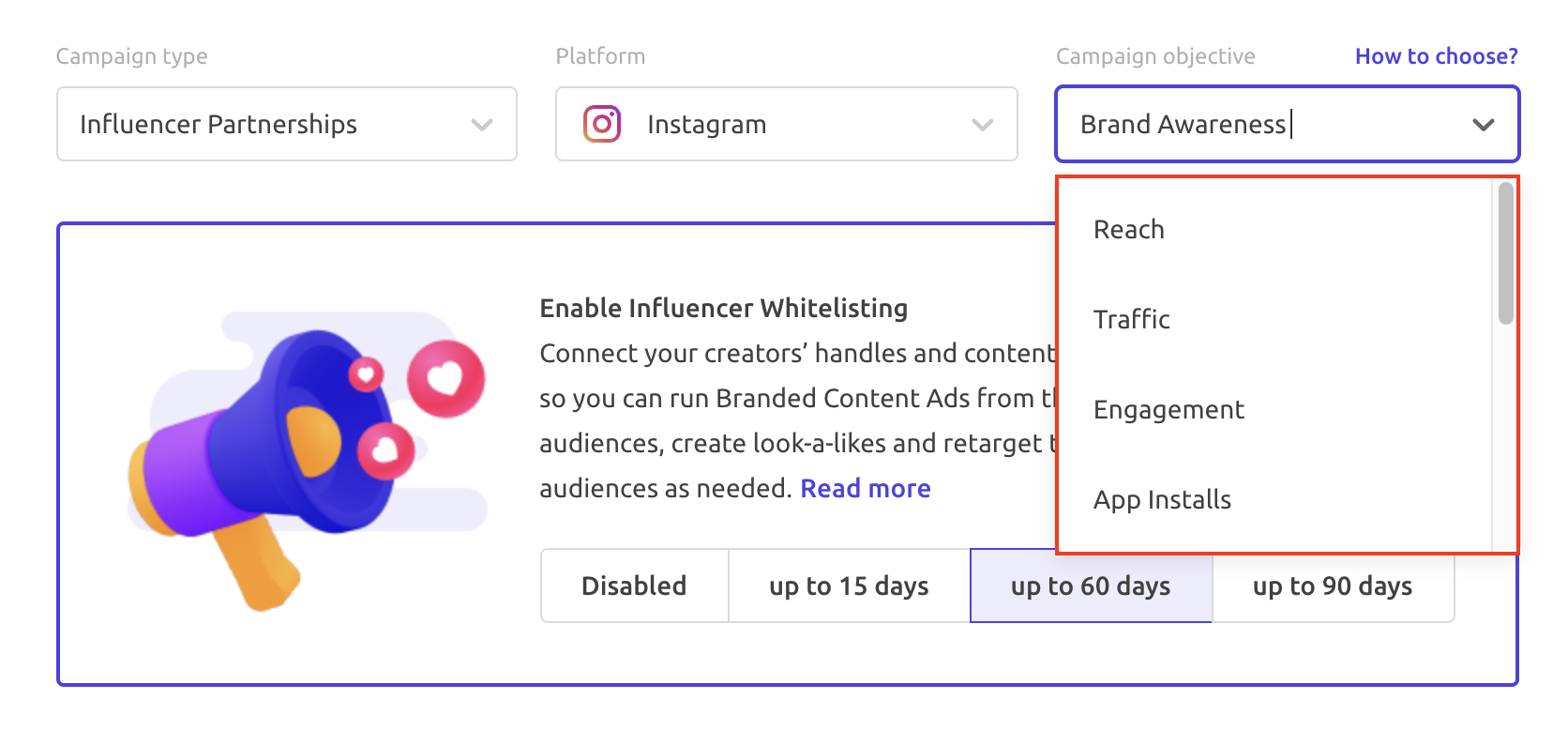The height and width of the screenshot is (730, 1568).
Task: Open the Read more link
Action: pos(866,488)
